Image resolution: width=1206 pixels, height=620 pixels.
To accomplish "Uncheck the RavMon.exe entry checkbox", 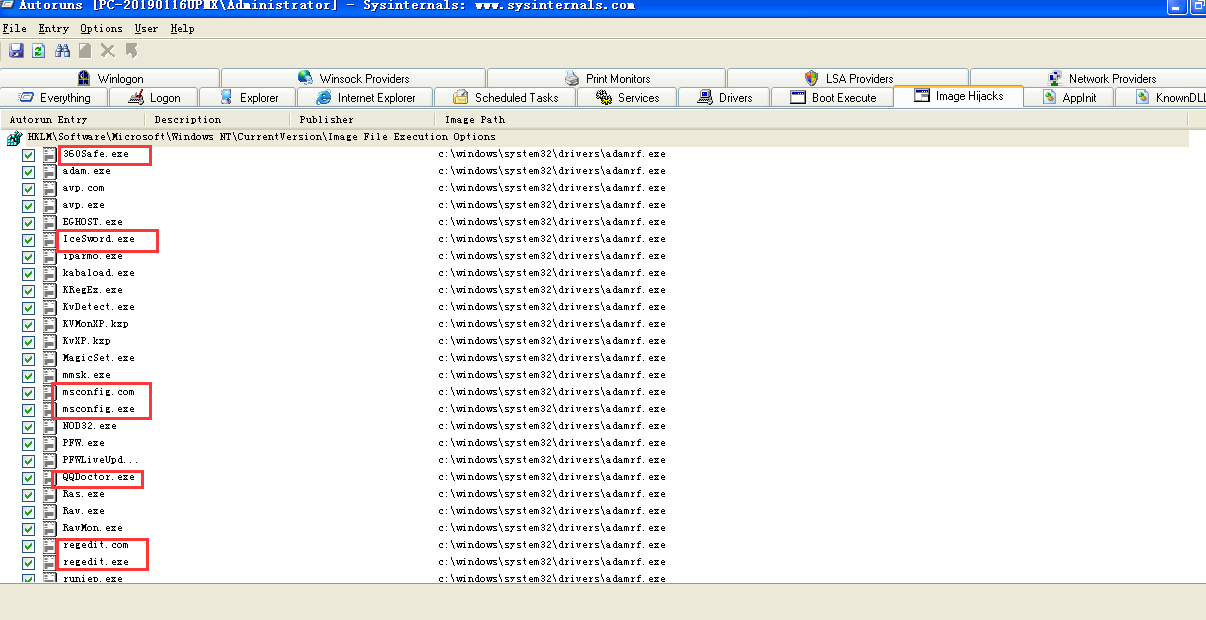I will 28,529.
